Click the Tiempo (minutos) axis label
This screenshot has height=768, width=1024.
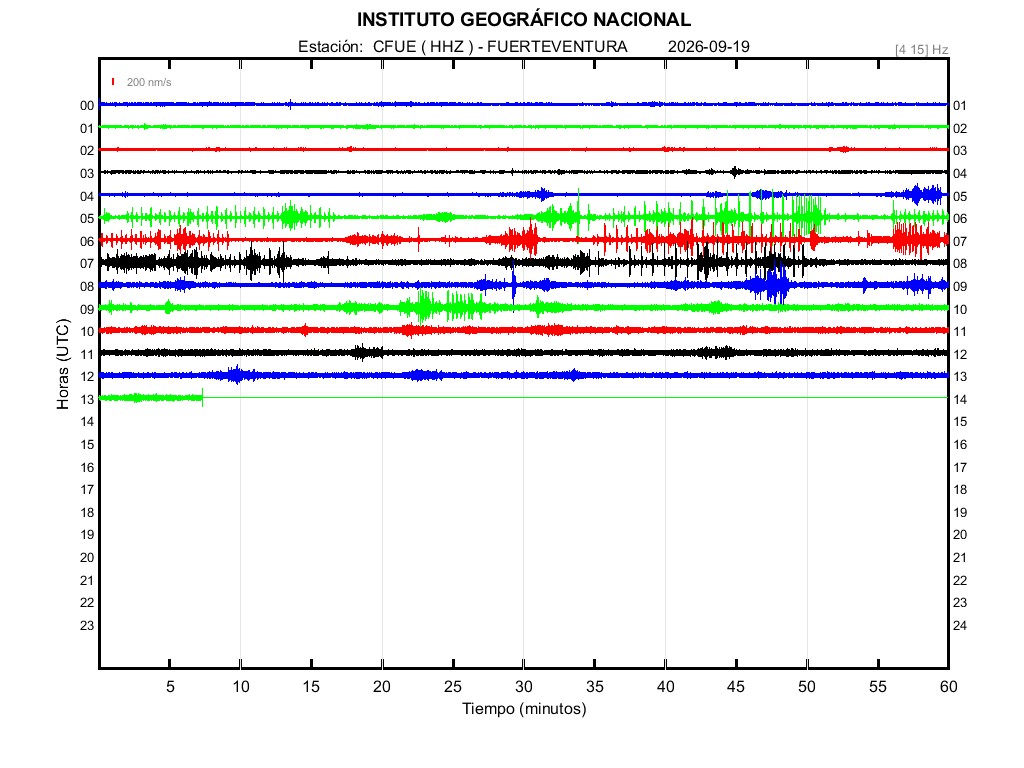[x=524, y=709]
